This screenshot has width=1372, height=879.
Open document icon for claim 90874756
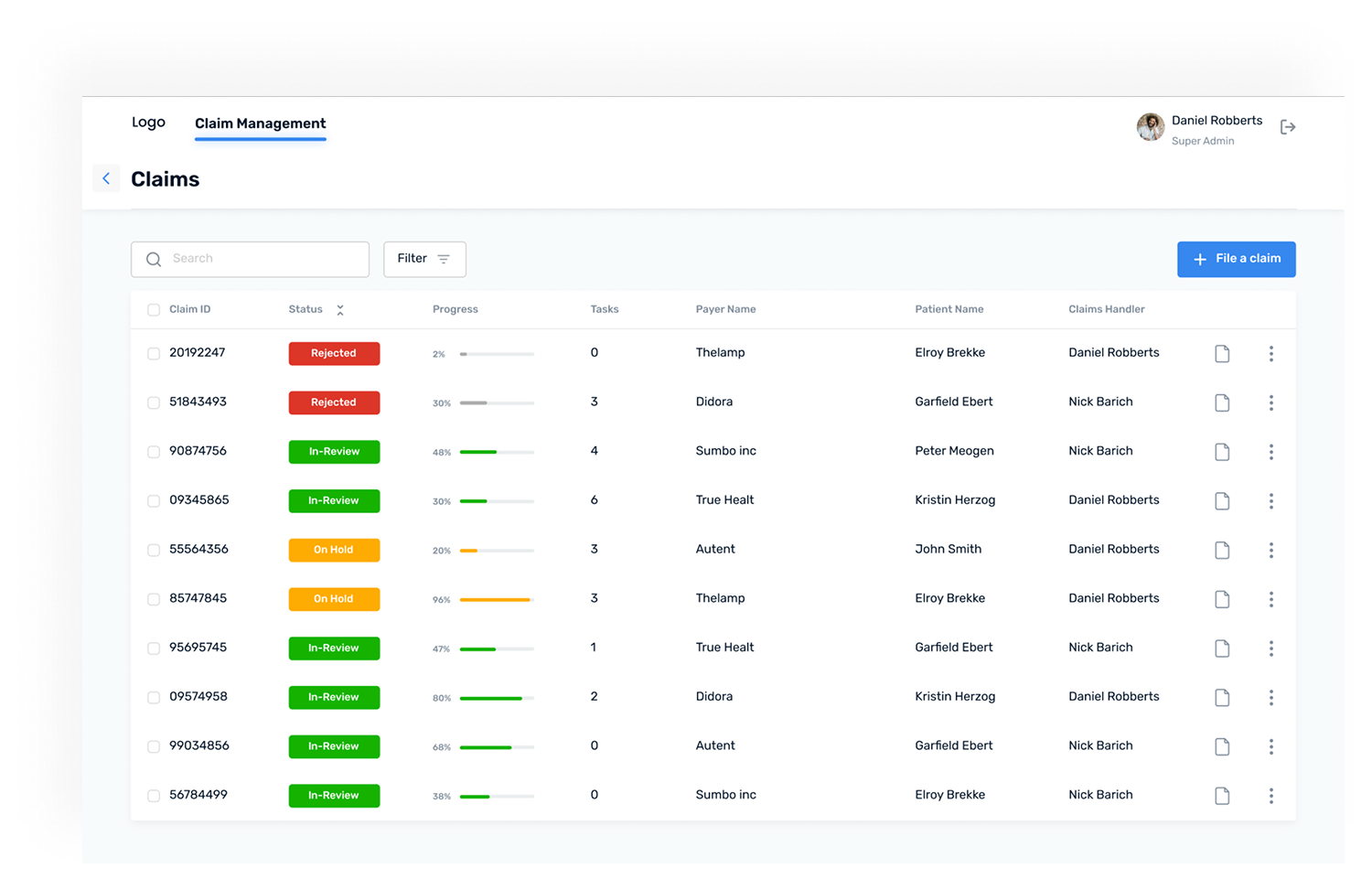point(1222,452)
